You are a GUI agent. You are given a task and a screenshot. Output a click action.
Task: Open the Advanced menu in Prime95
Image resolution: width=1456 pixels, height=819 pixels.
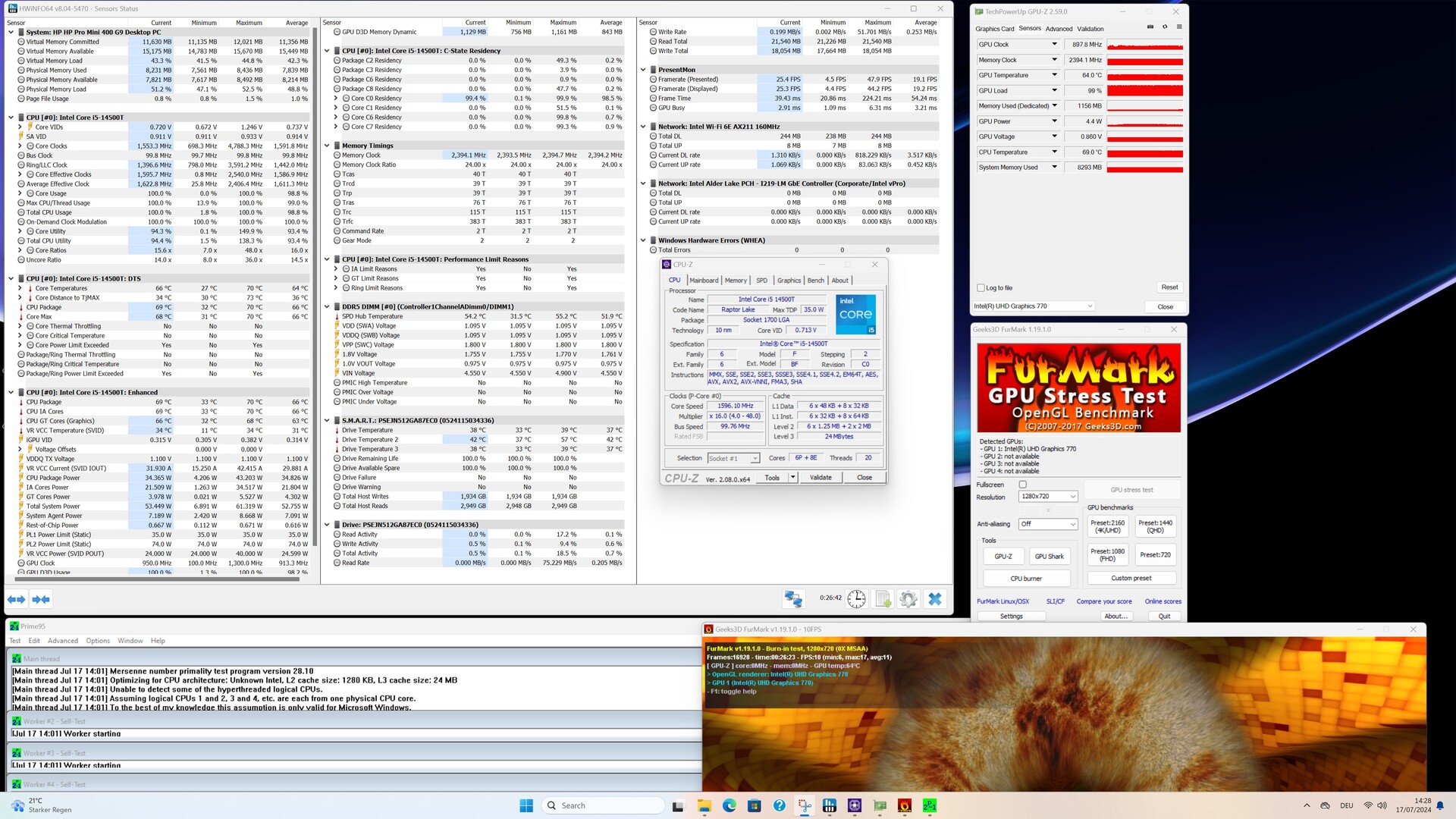[63, 641]
